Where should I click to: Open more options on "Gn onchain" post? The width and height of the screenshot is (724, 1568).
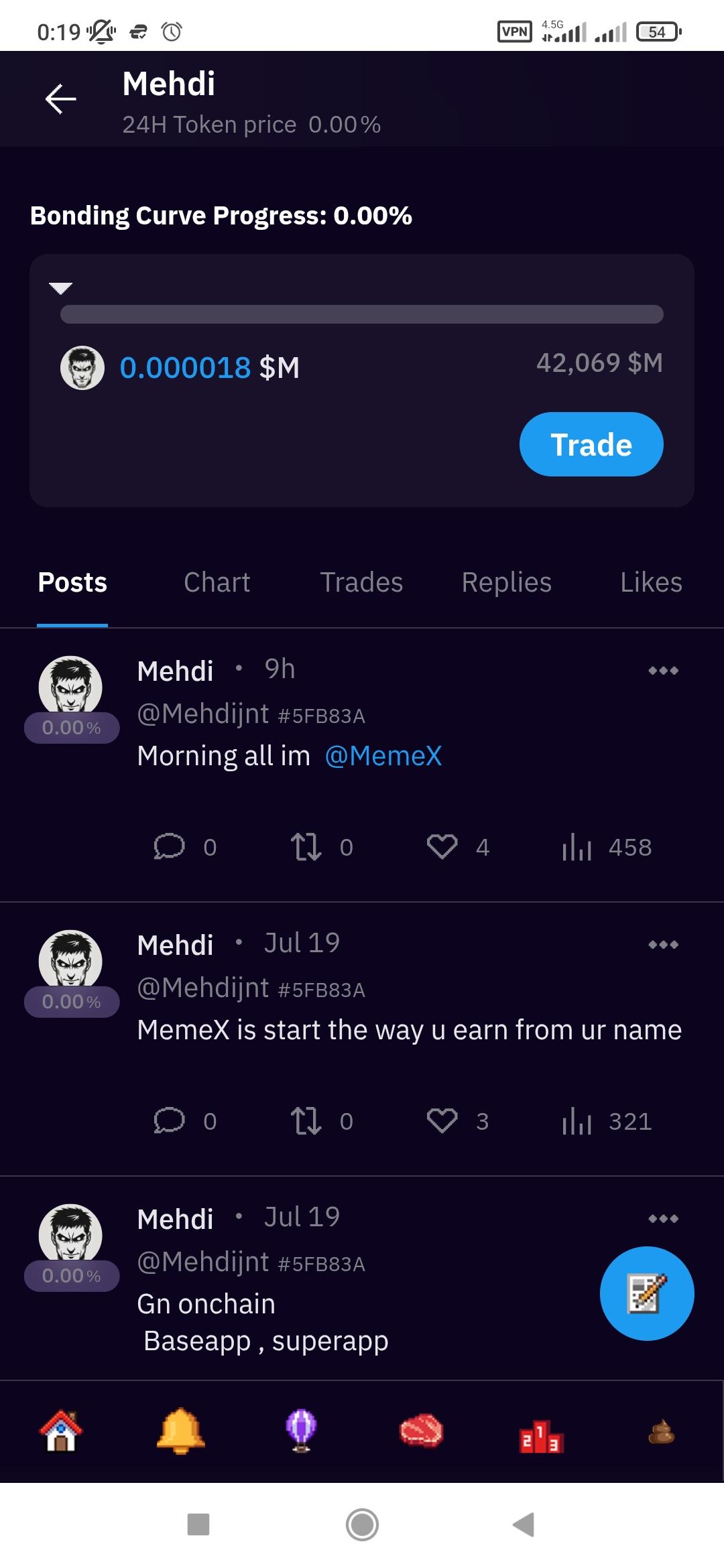(x=663, y=1219)
